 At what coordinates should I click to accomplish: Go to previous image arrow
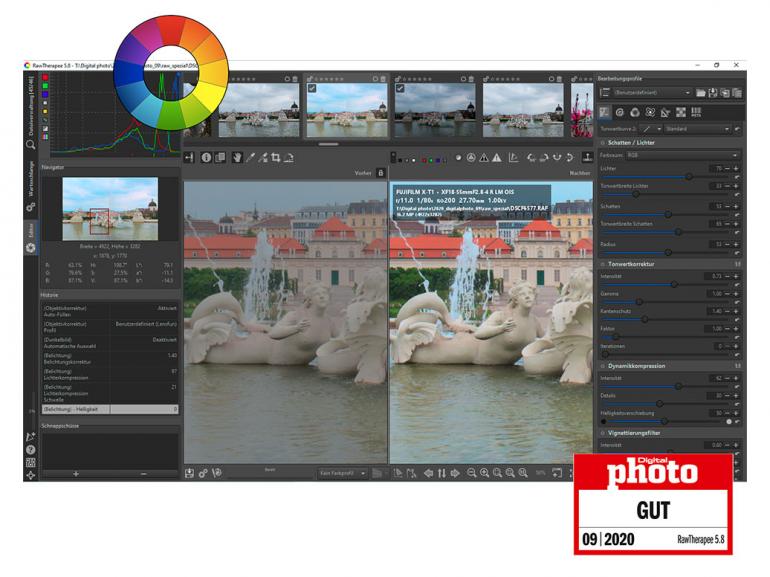[428, 473]
